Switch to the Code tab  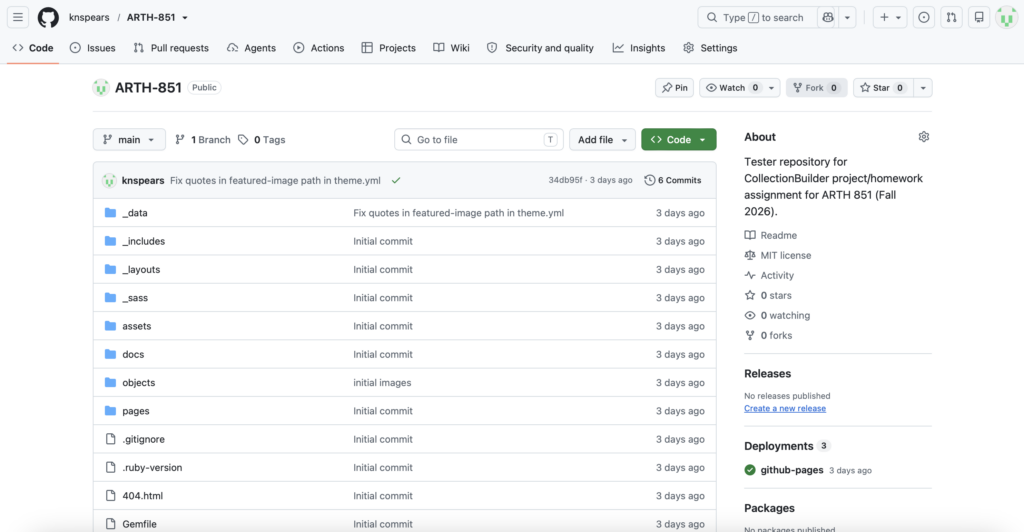pyautogui.click(x=33, y=48)
